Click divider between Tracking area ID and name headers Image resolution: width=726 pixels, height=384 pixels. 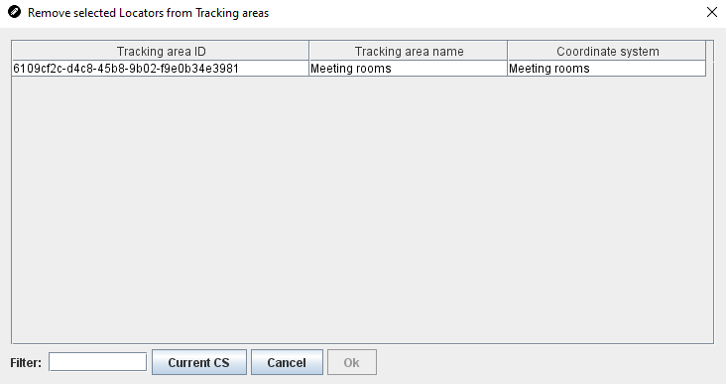pyautogui.click(x=309, y=51)
